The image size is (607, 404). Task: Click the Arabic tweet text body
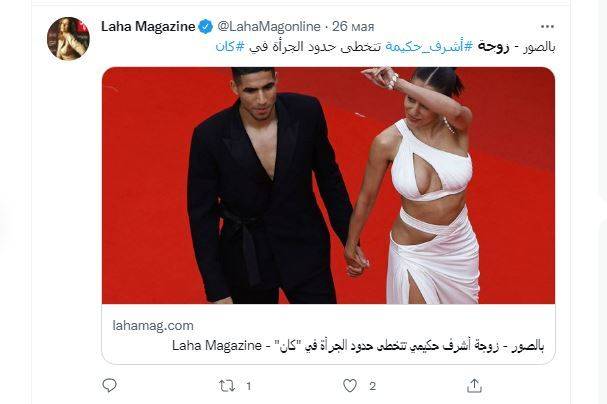(385, 47)
